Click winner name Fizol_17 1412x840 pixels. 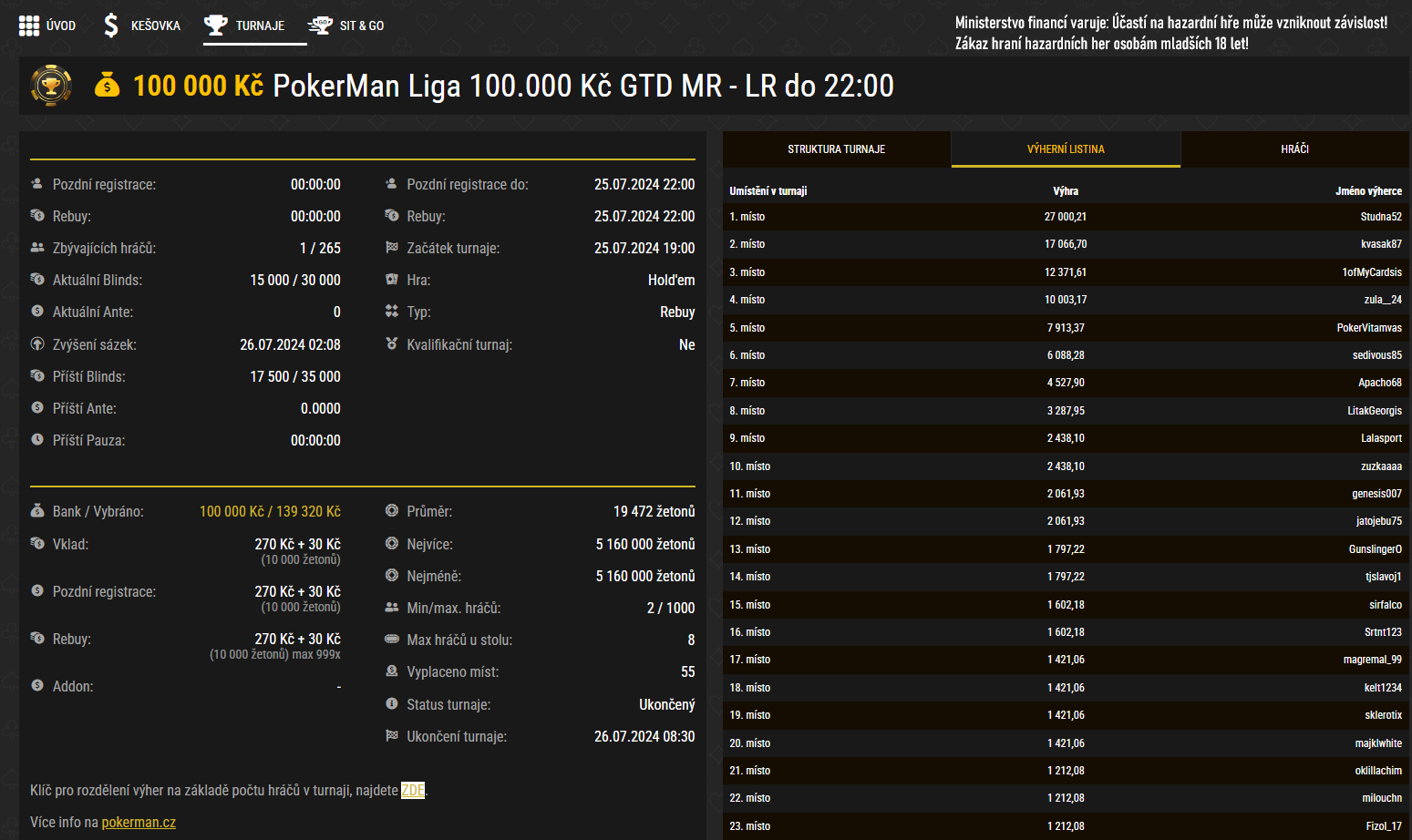click(x=1384, y=826)
